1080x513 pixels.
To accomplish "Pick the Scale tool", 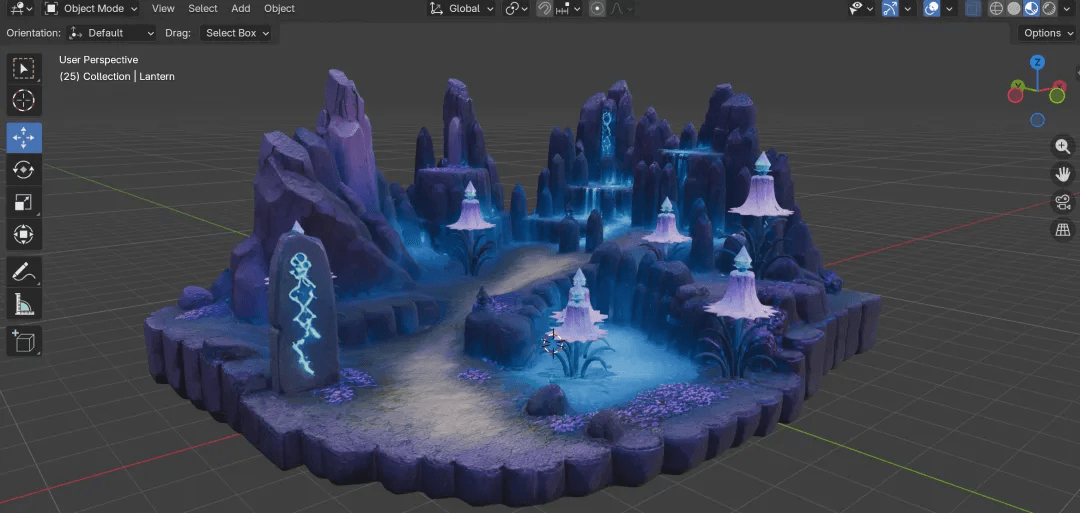I will pyautogui.click(x=24, y=202).
